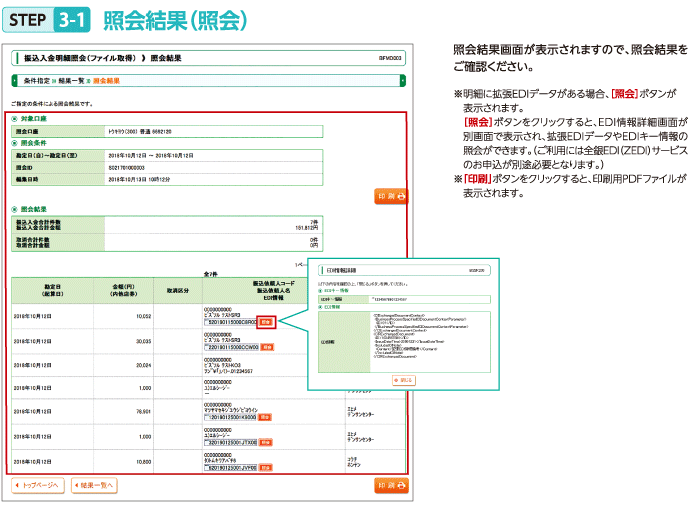Click the 勘定日(起算日) column header
Viewport: 688px width, 506px height.
click(x=53, y=290)
